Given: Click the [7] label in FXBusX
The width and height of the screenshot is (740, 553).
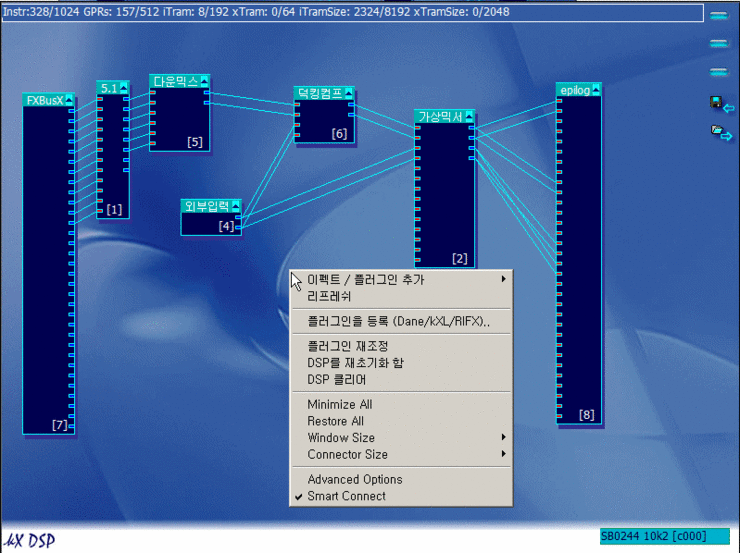Looking at the screenshot, I should (60, 425).
